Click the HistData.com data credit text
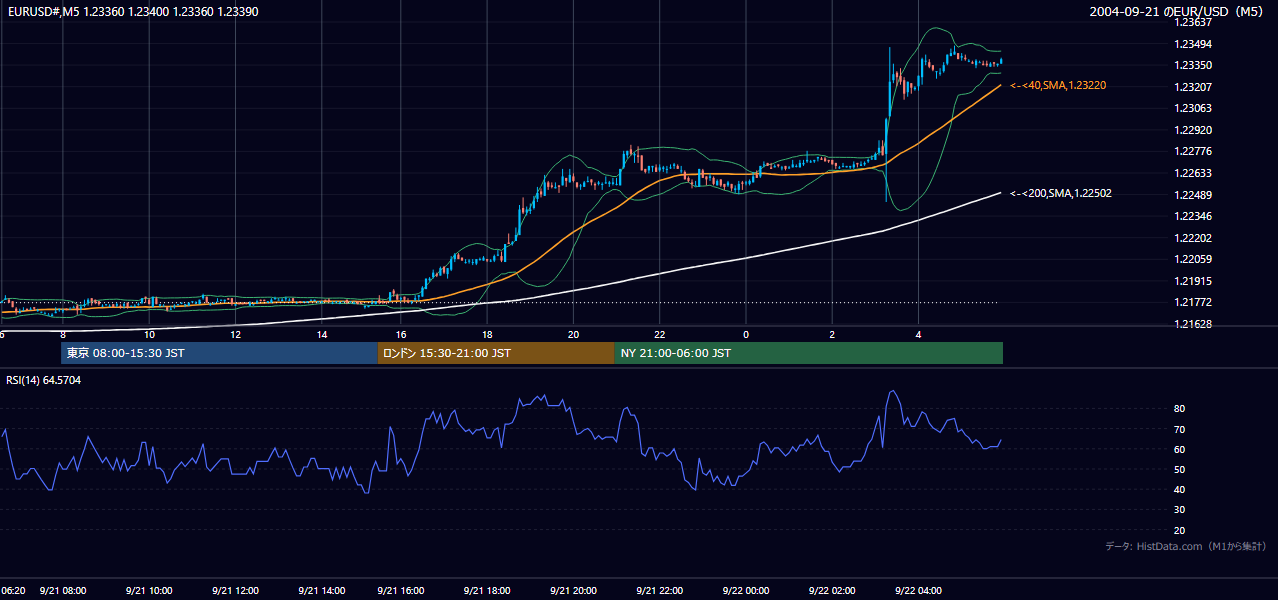 (x=1186, y=546)
